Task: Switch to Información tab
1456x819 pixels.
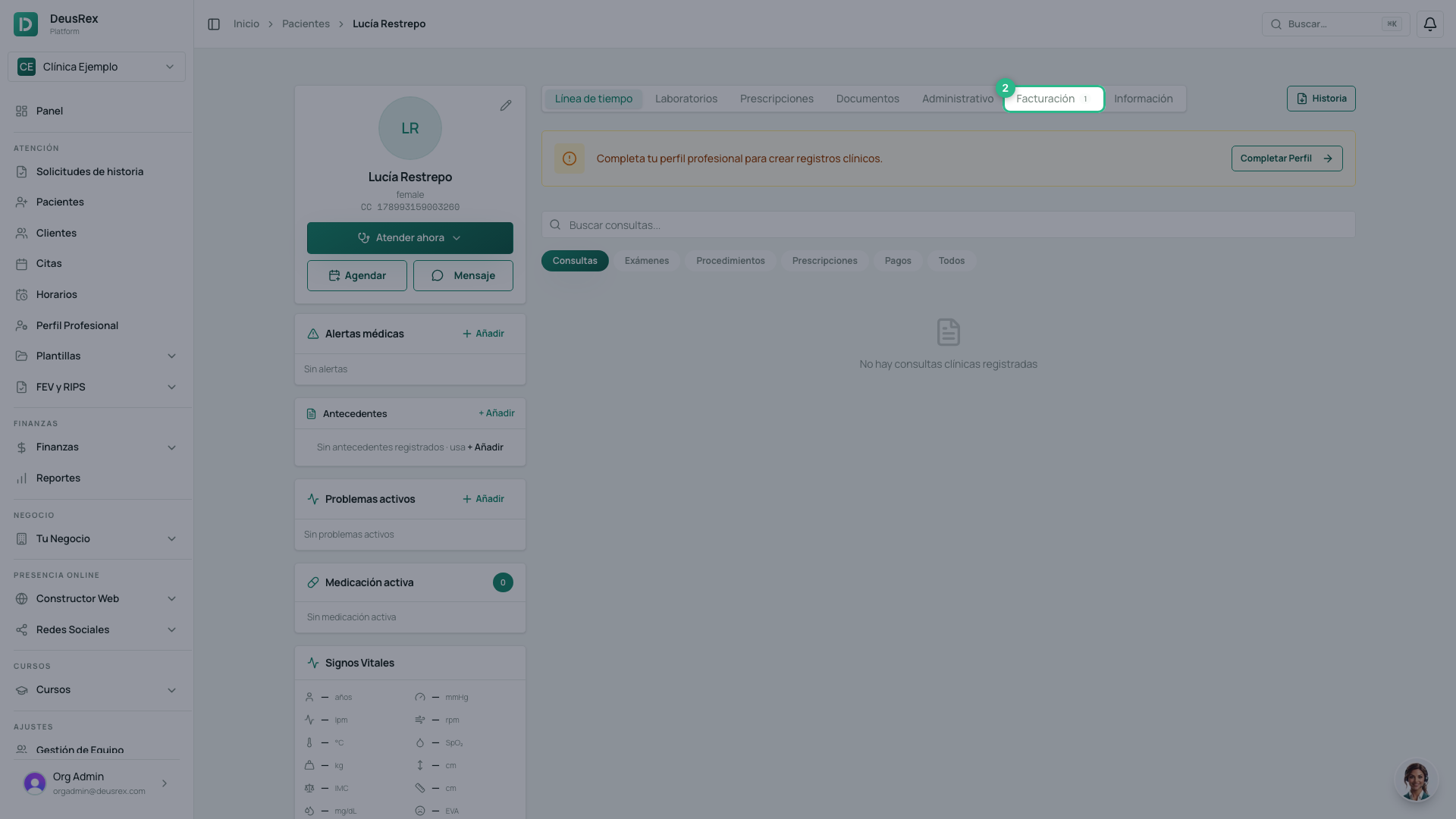Action: [x=1143, y=99]
